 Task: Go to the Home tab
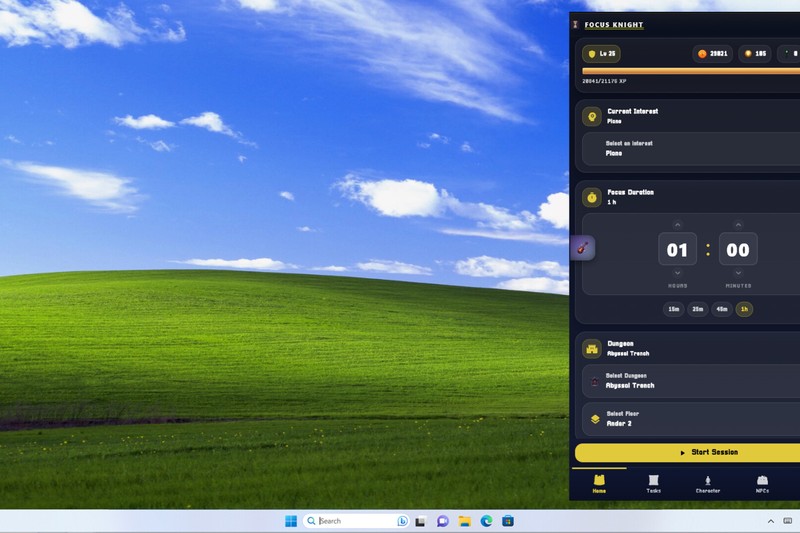pos(599,484)
